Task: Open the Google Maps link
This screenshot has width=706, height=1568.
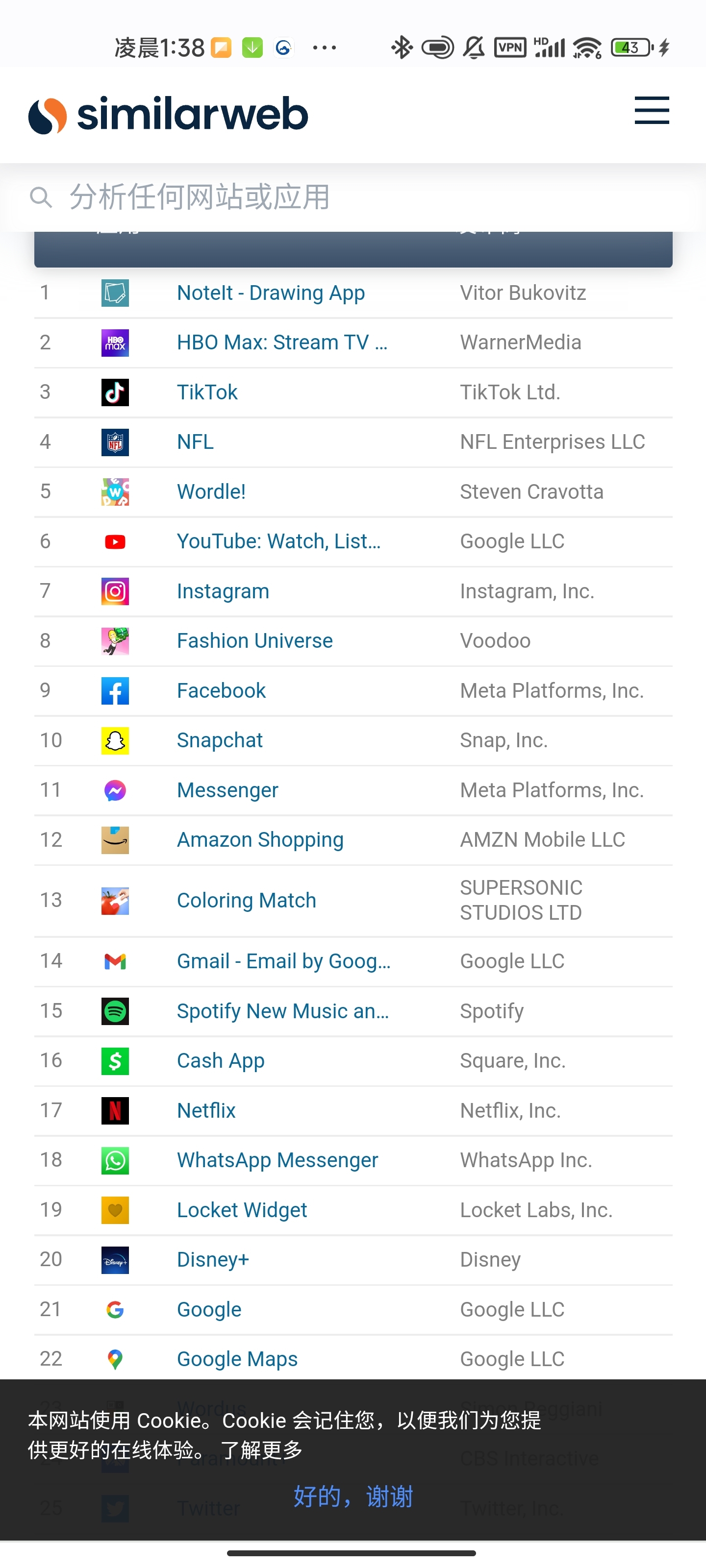Action: click(x=237, y=1359)
